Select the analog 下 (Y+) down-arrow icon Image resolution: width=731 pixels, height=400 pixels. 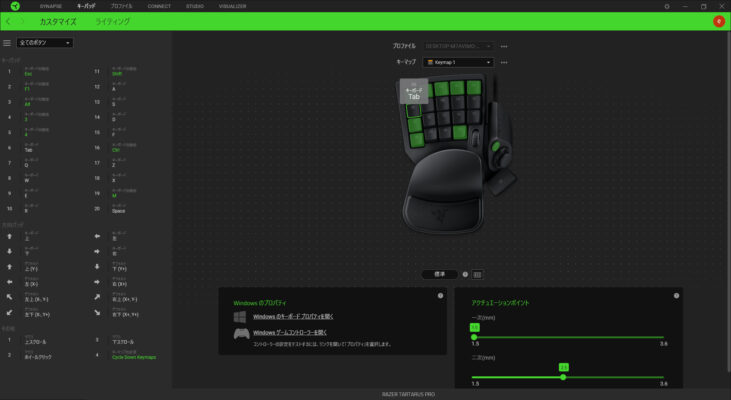97,267
